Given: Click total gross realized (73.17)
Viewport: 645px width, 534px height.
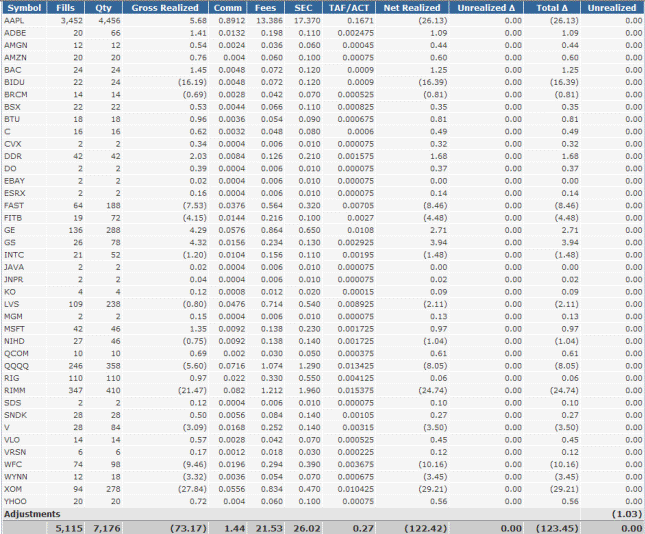Looking at the screenshot, I should (189, 528).
